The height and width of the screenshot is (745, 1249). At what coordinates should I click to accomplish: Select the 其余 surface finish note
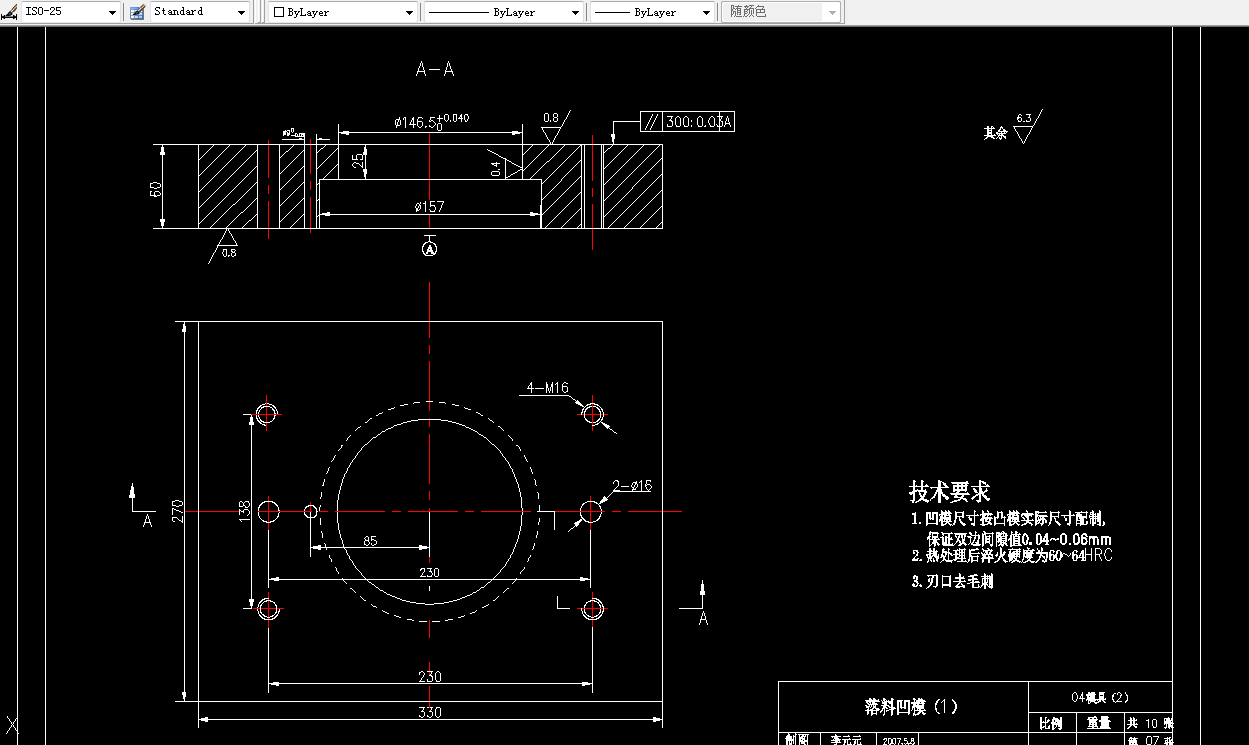[995, 132]
